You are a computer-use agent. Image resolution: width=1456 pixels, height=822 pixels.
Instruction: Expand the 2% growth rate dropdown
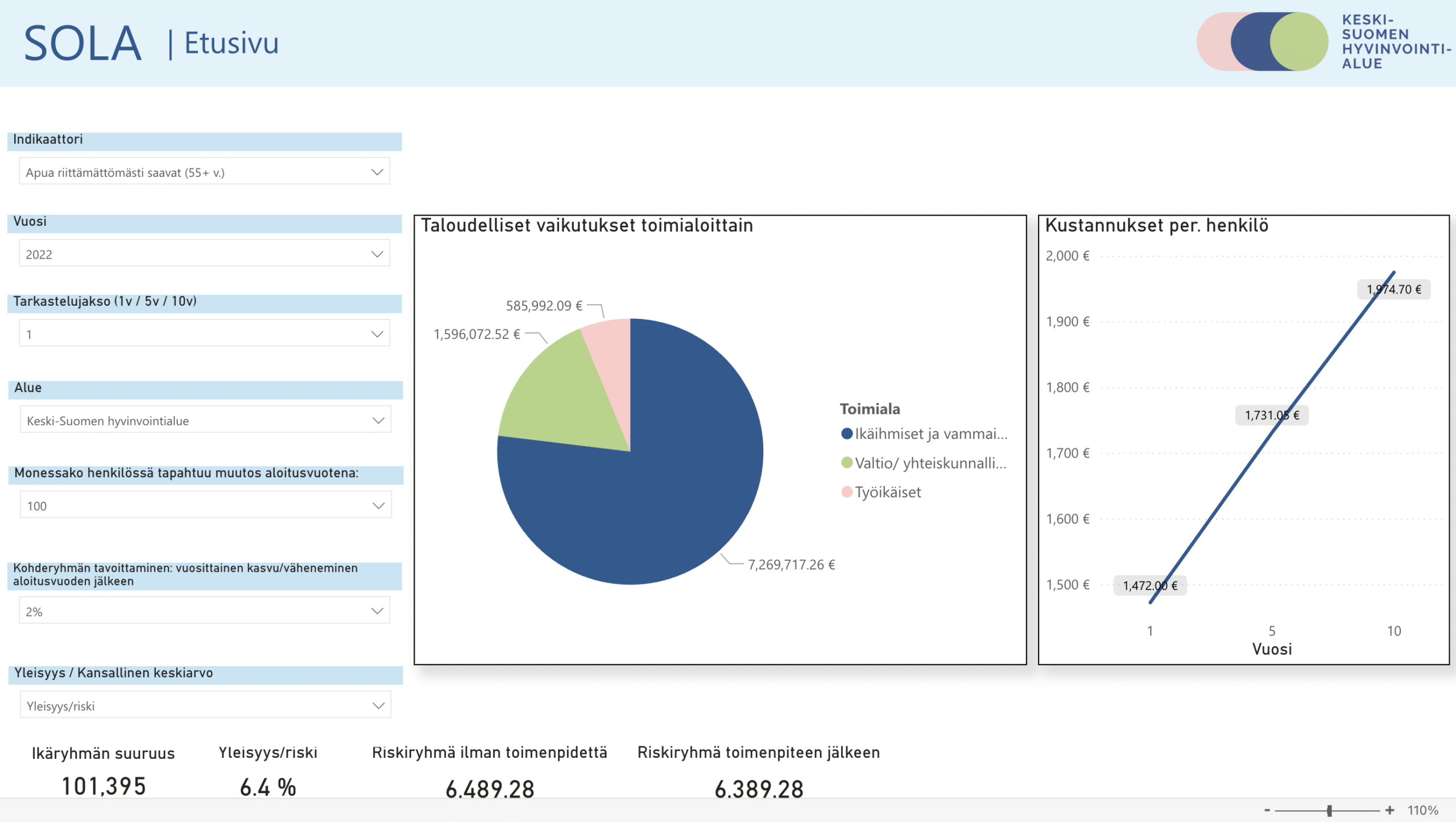click(377, 611)
